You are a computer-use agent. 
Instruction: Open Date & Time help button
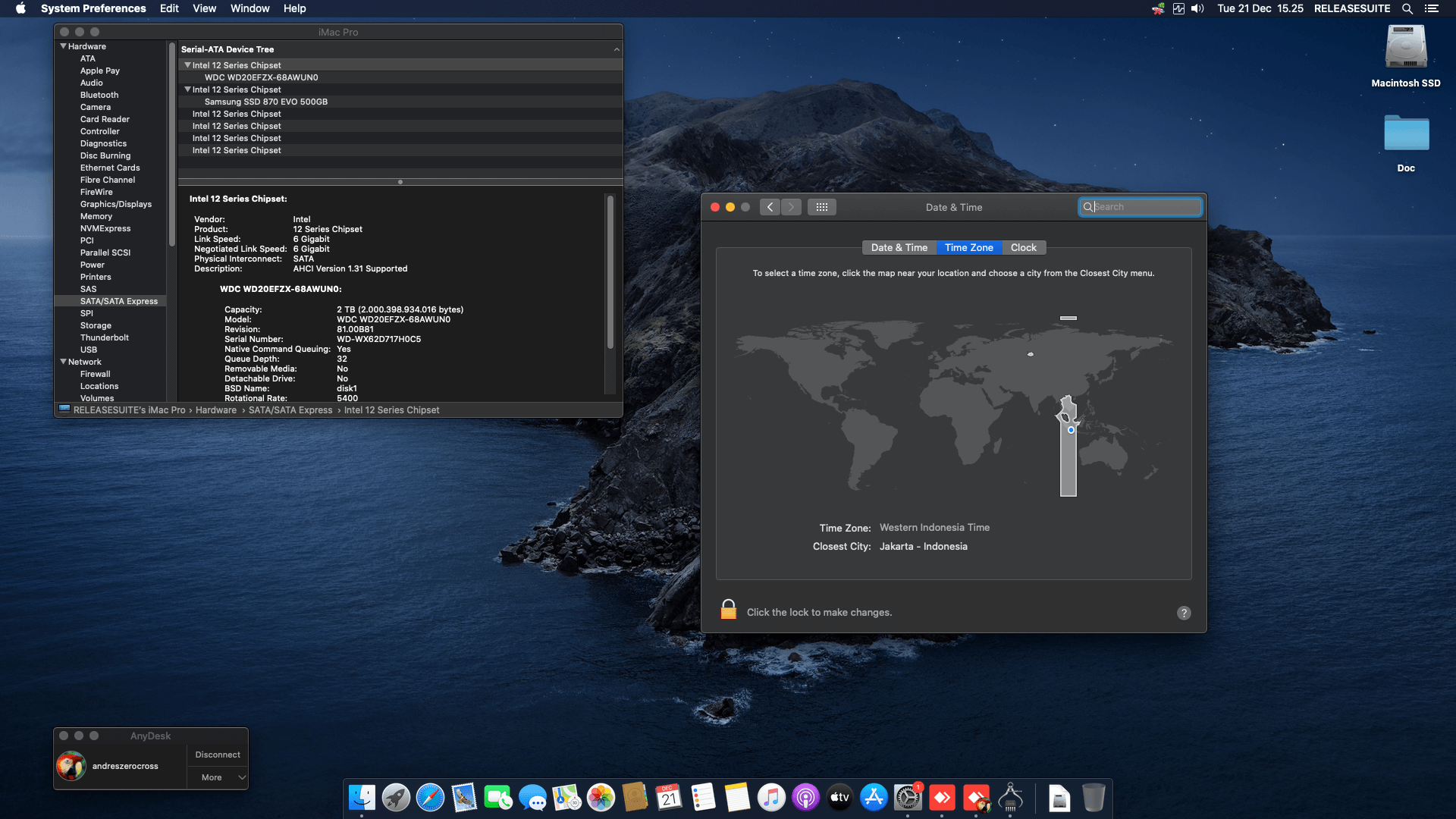click(x=1184, y=613)
